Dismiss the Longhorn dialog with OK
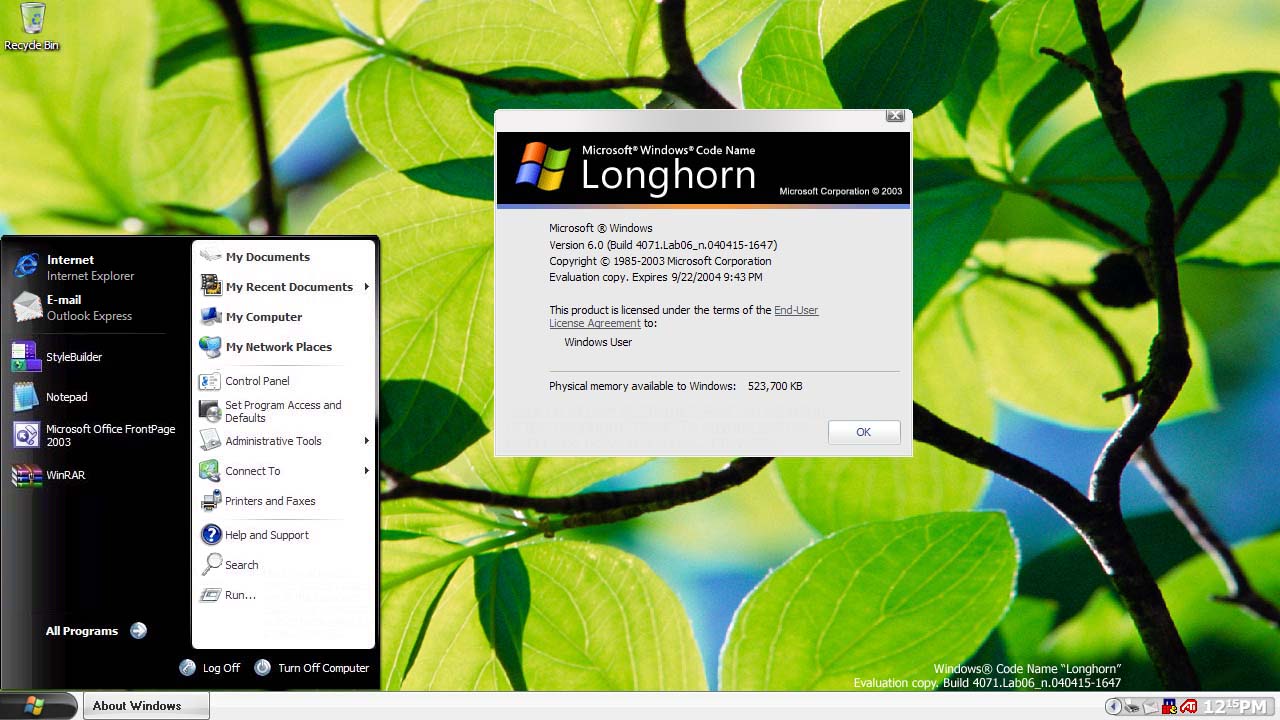Screen dimensions: 1280x720 pyautogui.click(x=863, y=432)
